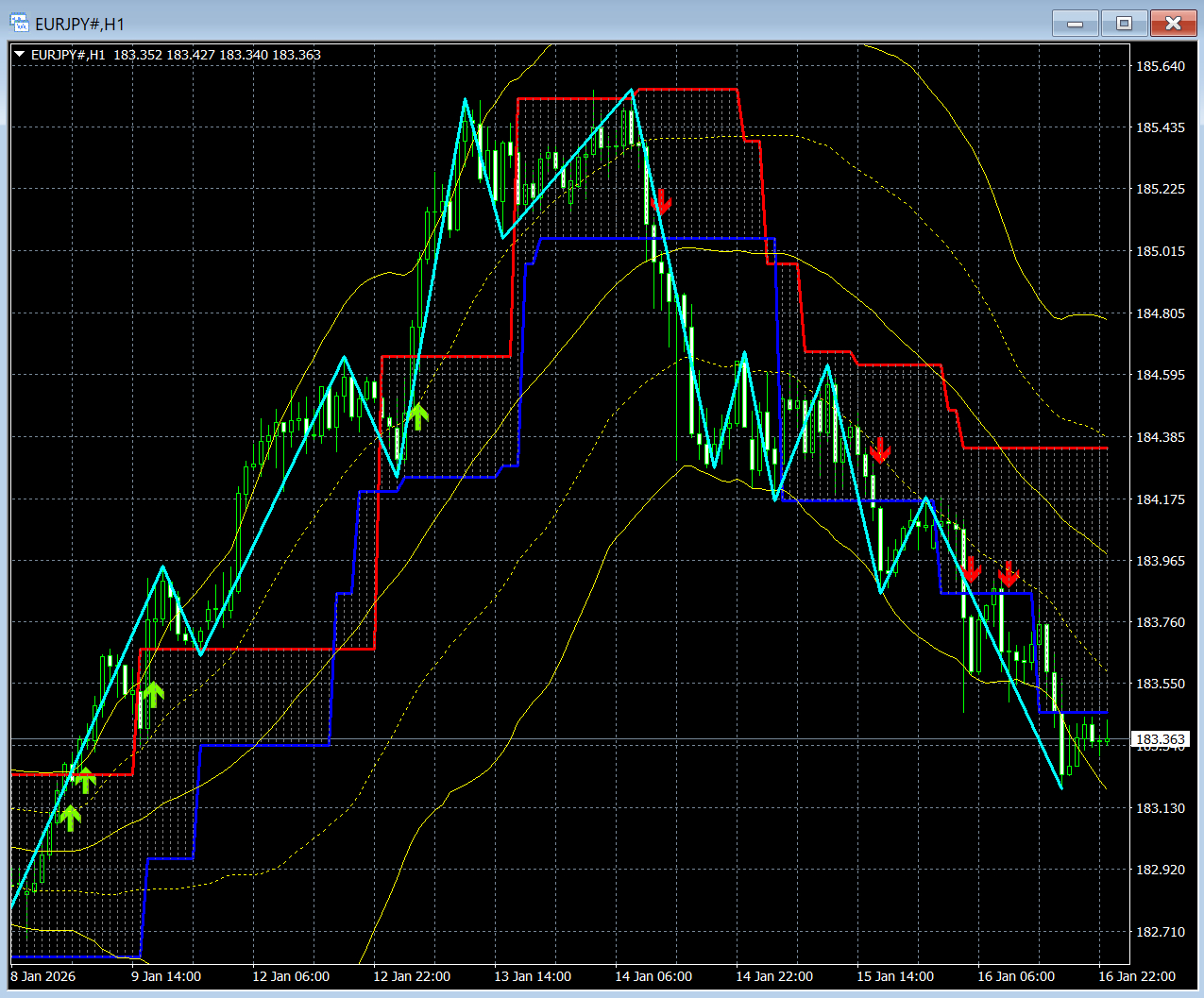Select the lowest green buy arrow near 183.130
This screenshot has height=998, width=1204.
(69, 818)
